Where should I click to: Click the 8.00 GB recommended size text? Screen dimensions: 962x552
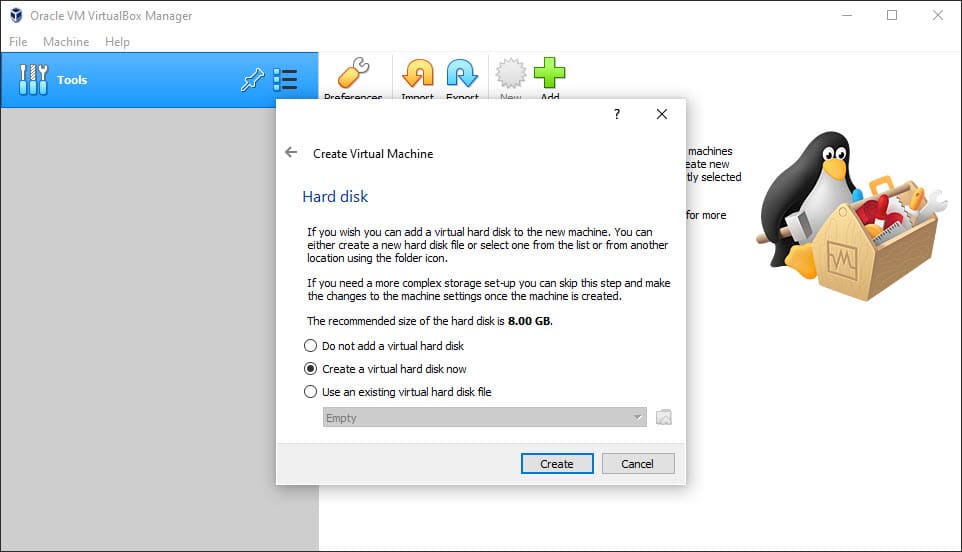pos(529,321)
